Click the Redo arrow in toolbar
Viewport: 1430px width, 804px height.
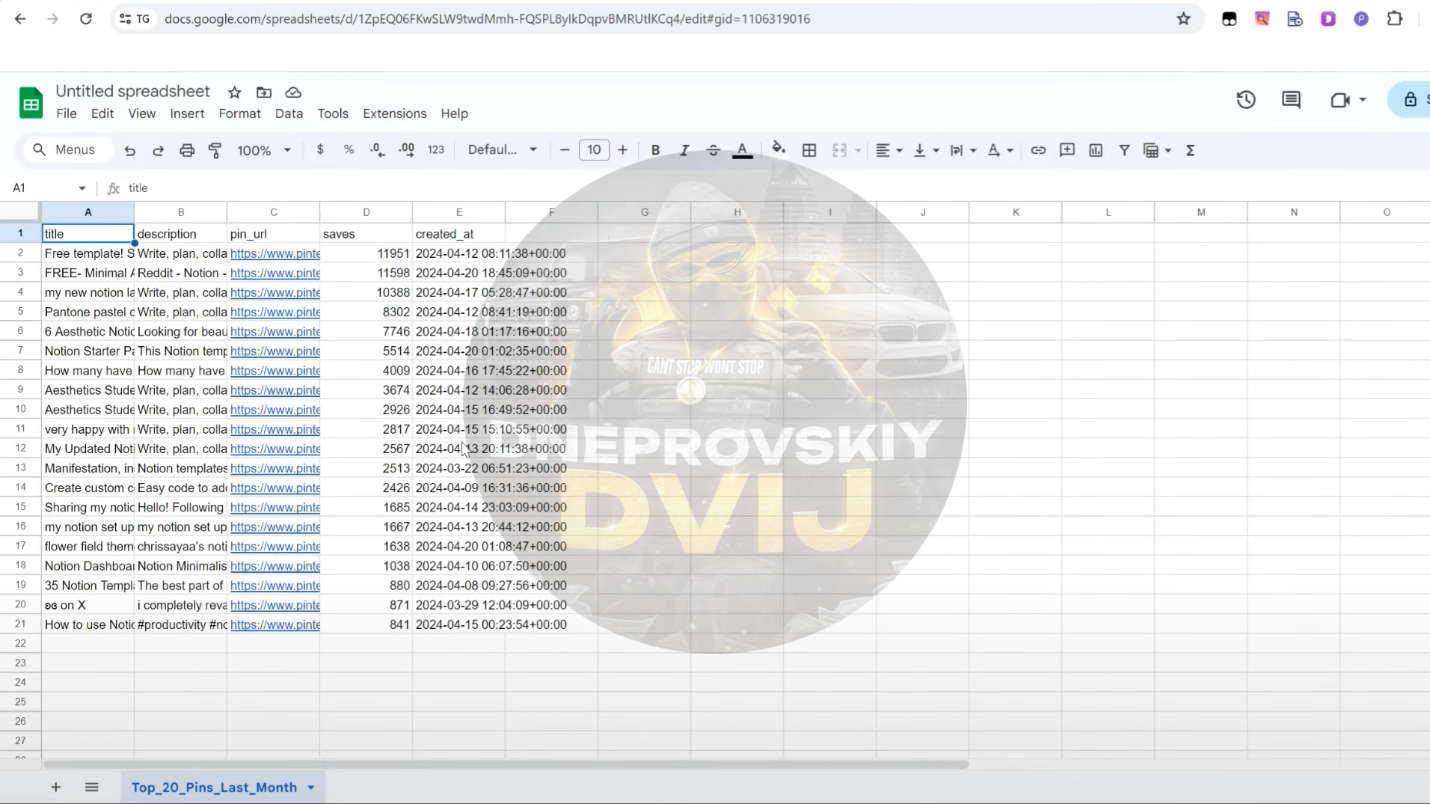click(158, 150)
